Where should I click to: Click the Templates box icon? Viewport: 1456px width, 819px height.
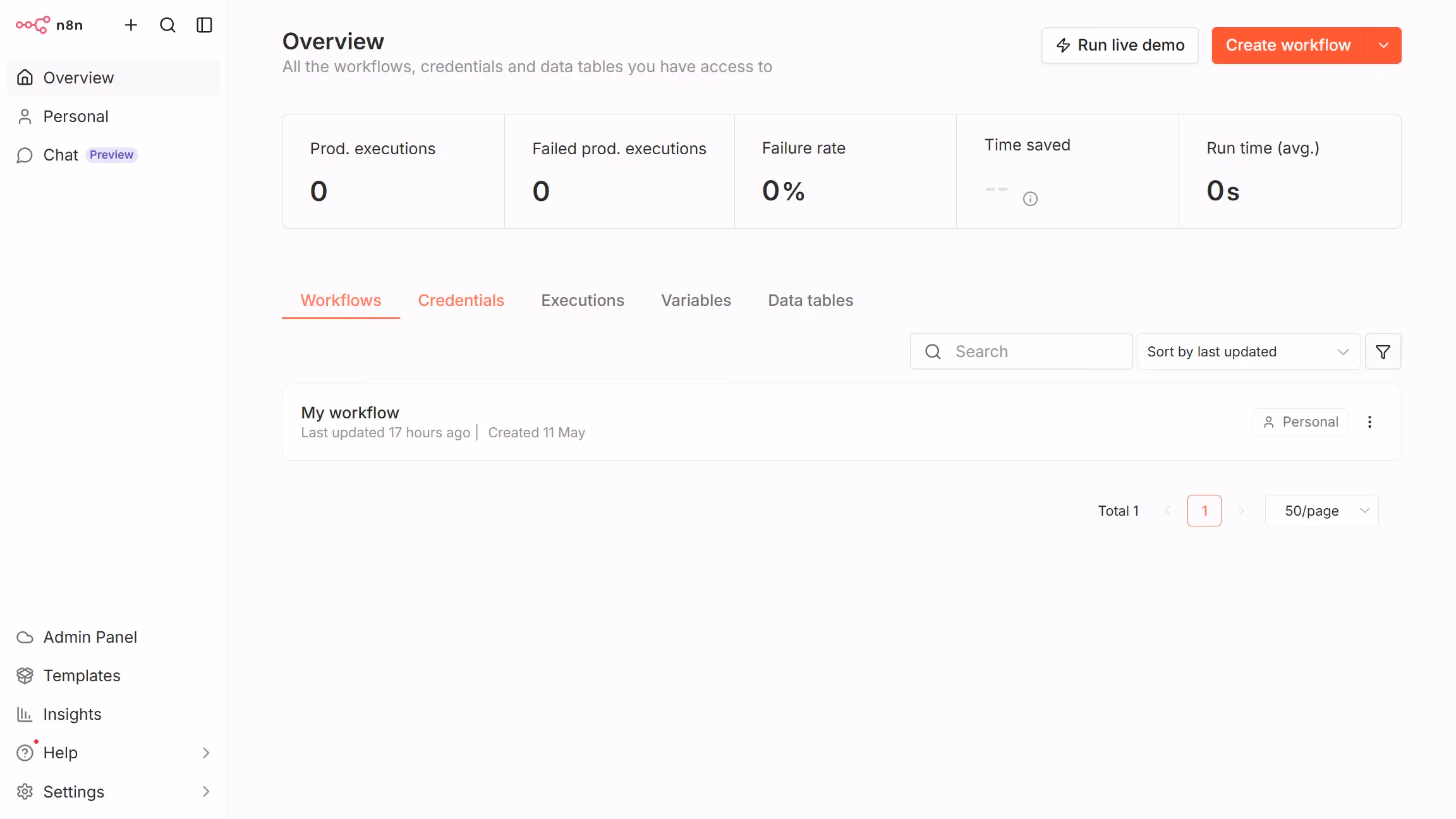coord(25,676)
